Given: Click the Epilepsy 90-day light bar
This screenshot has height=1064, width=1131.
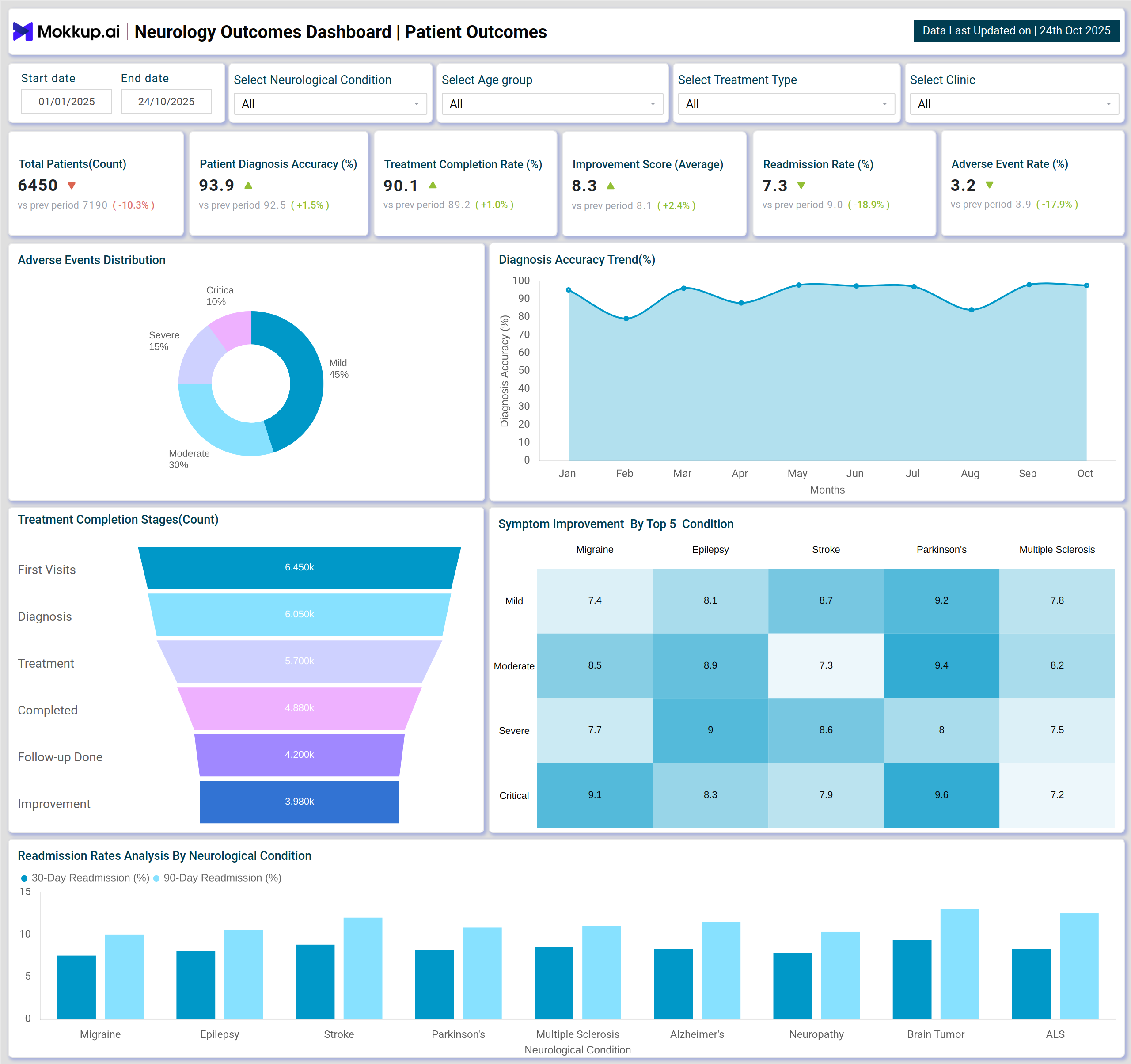Looking at the screenshot, I should point(243,975).
